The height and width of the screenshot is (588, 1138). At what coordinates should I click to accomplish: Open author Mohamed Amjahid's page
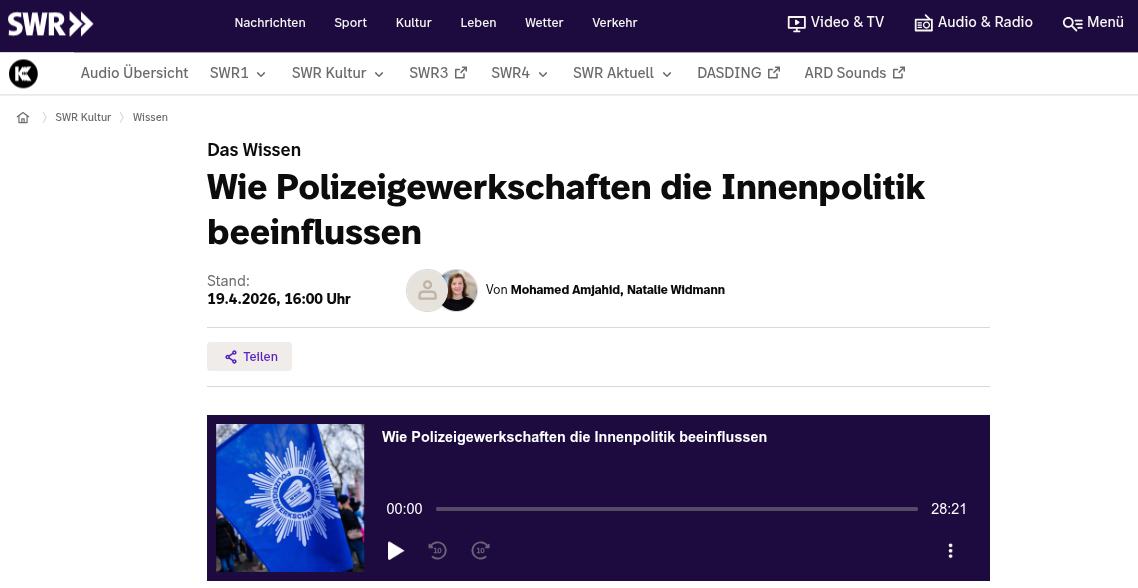(x=565, y=290)
